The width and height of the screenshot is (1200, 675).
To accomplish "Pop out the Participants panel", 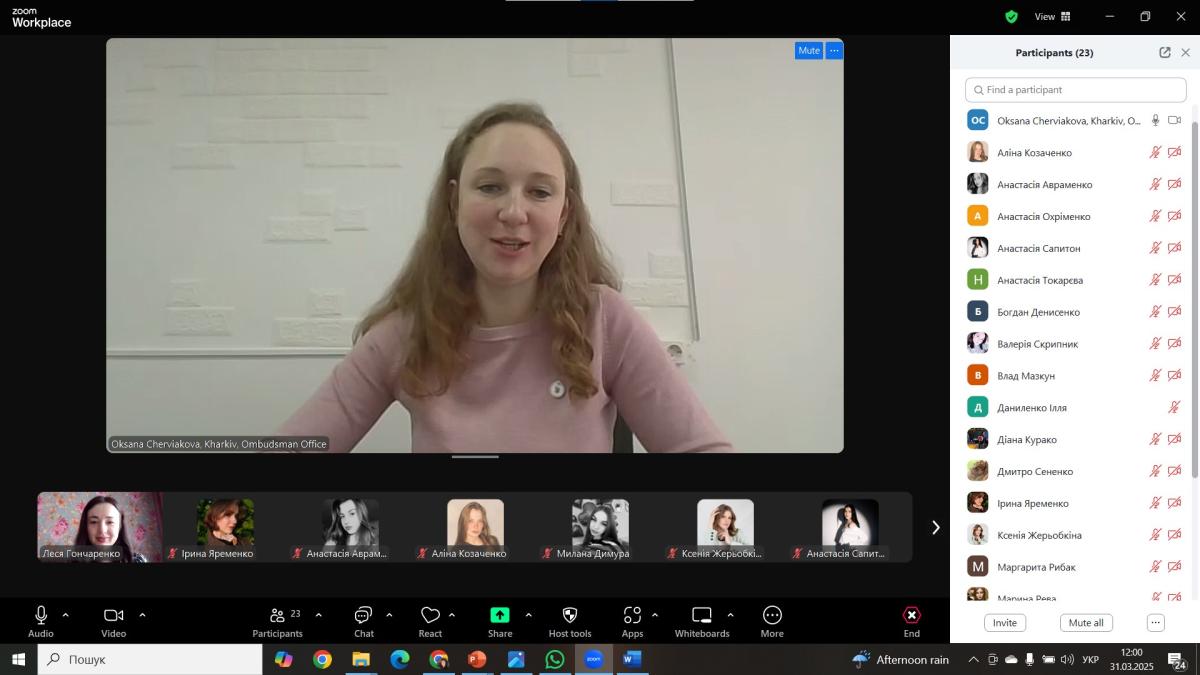I will coord(1164,53).
